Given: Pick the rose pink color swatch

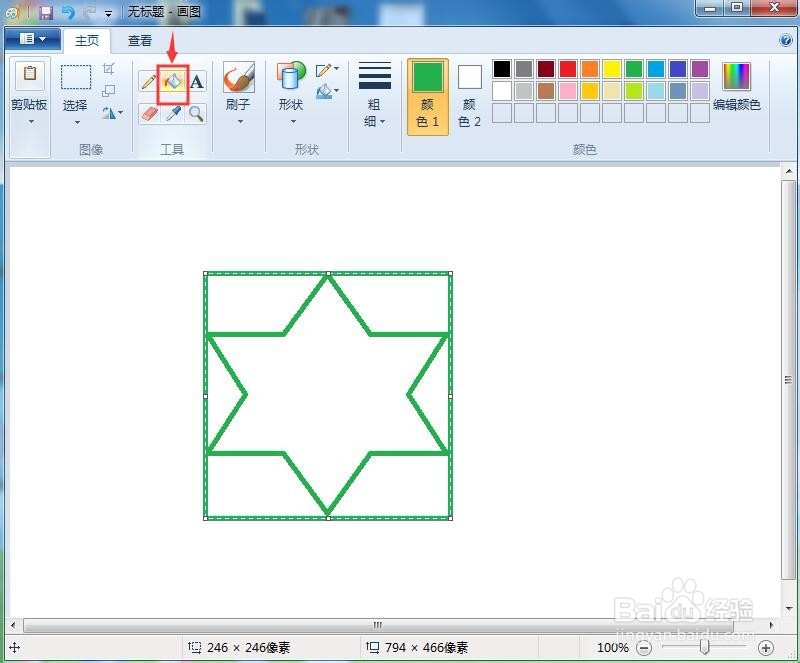Looking at the screenshot, I should click(568, 91).
